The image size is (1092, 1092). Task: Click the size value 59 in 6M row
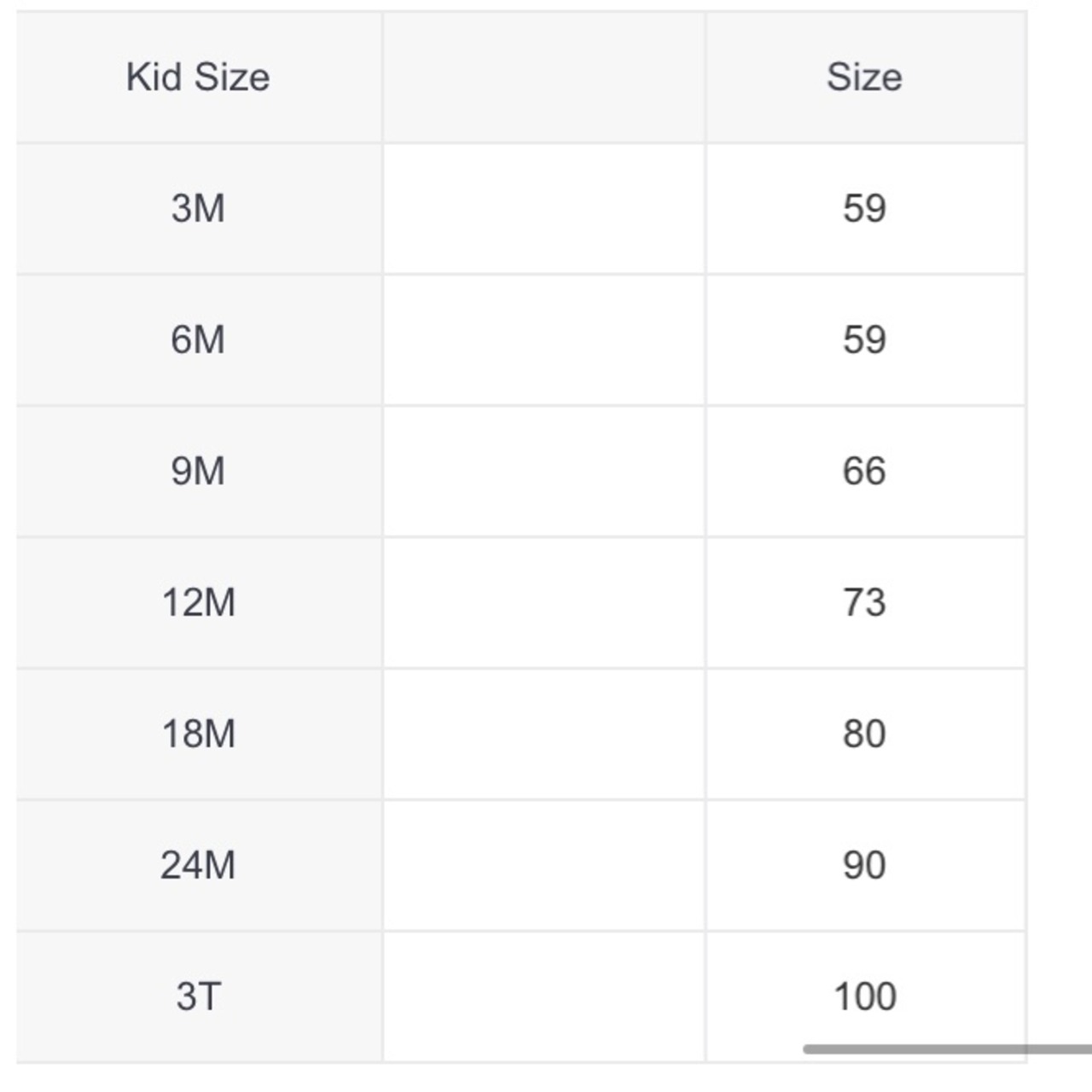pos(865,340)
